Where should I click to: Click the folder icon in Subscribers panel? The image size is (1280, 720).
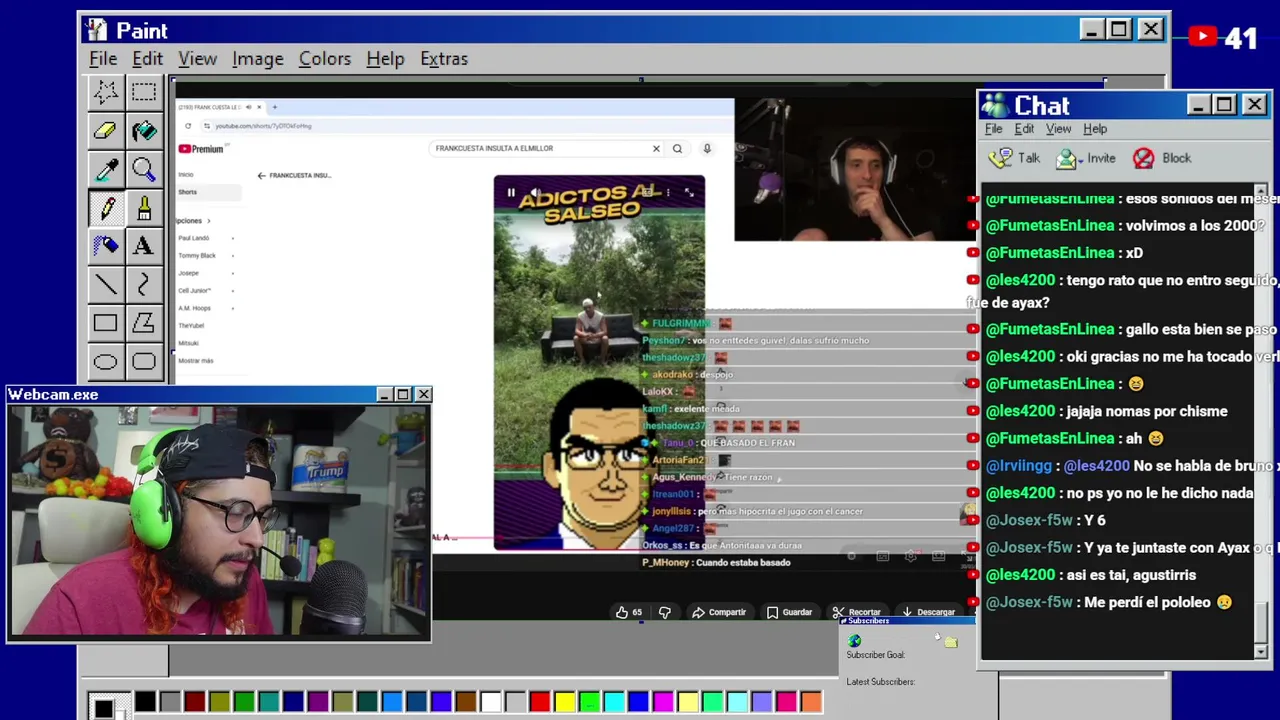(x=950, y=642)
